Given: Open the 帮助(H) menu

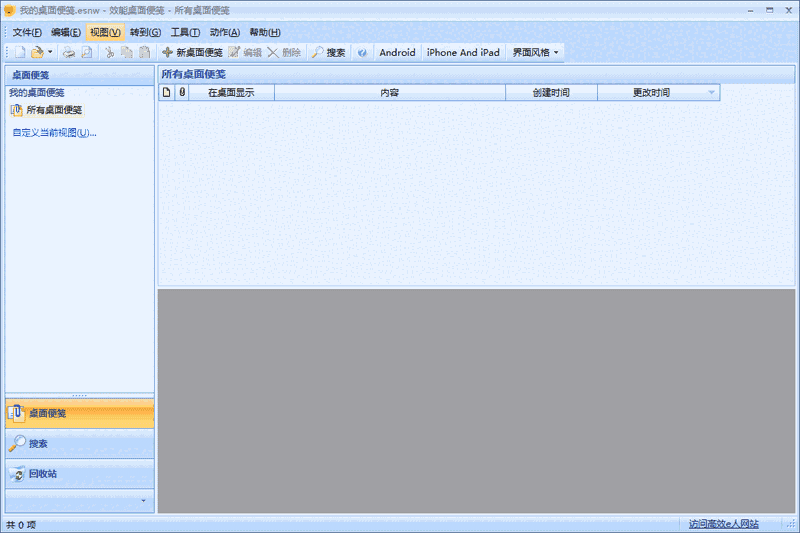Looking at the screenshot, I should pyautogui.click(x=265, y=32).
